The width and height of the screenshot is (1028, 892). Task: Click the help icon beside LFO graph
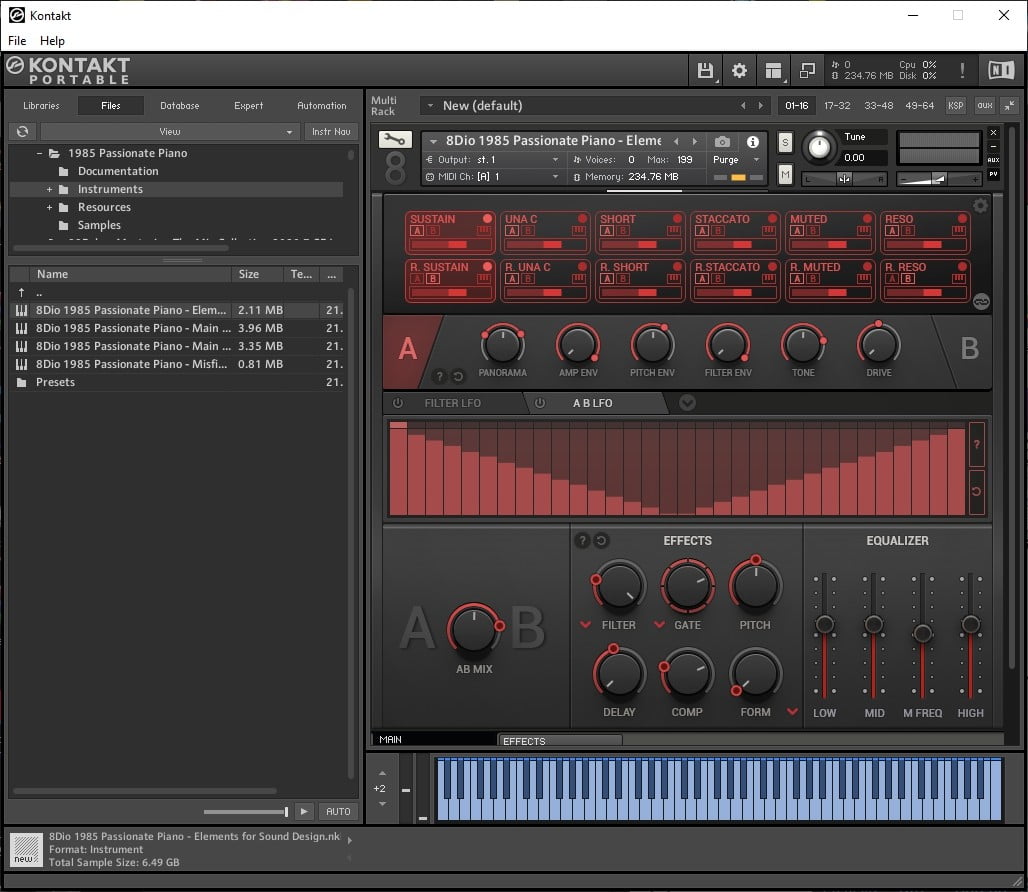(976, 444)
